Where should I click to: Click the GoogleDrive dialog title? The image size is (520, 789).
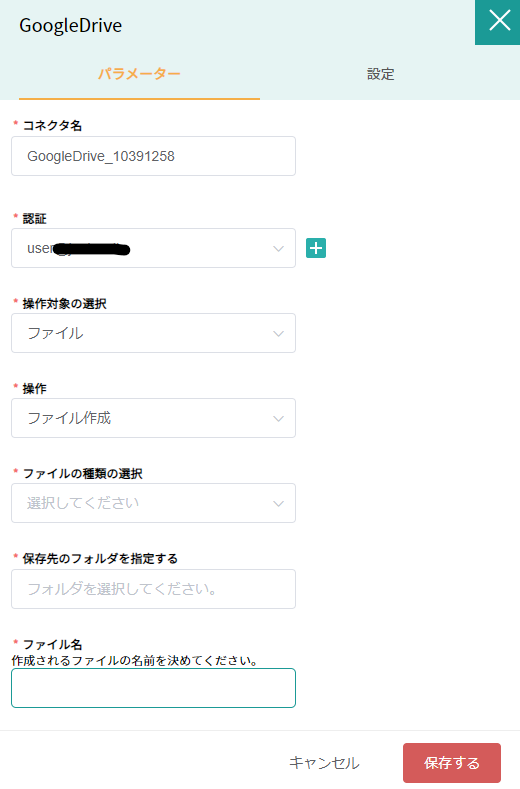(70, 25)
